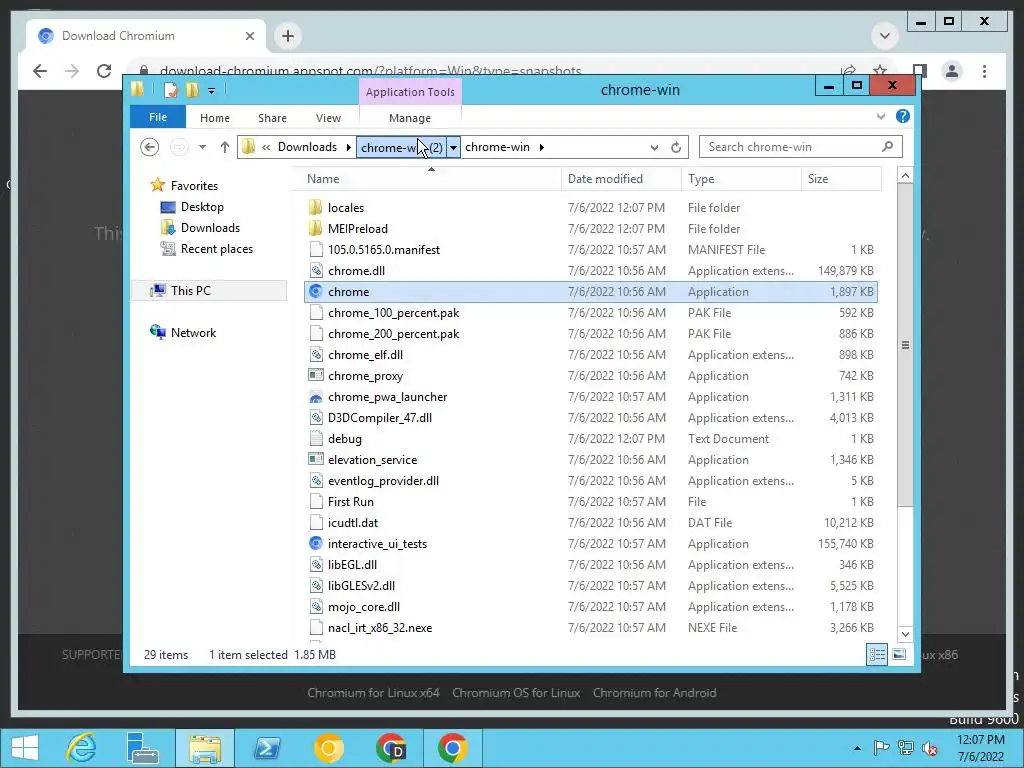Open Chrome profile avatar button
This screenshot has height=768, width=1024.
pyautogui.click(x=952, y=71)
